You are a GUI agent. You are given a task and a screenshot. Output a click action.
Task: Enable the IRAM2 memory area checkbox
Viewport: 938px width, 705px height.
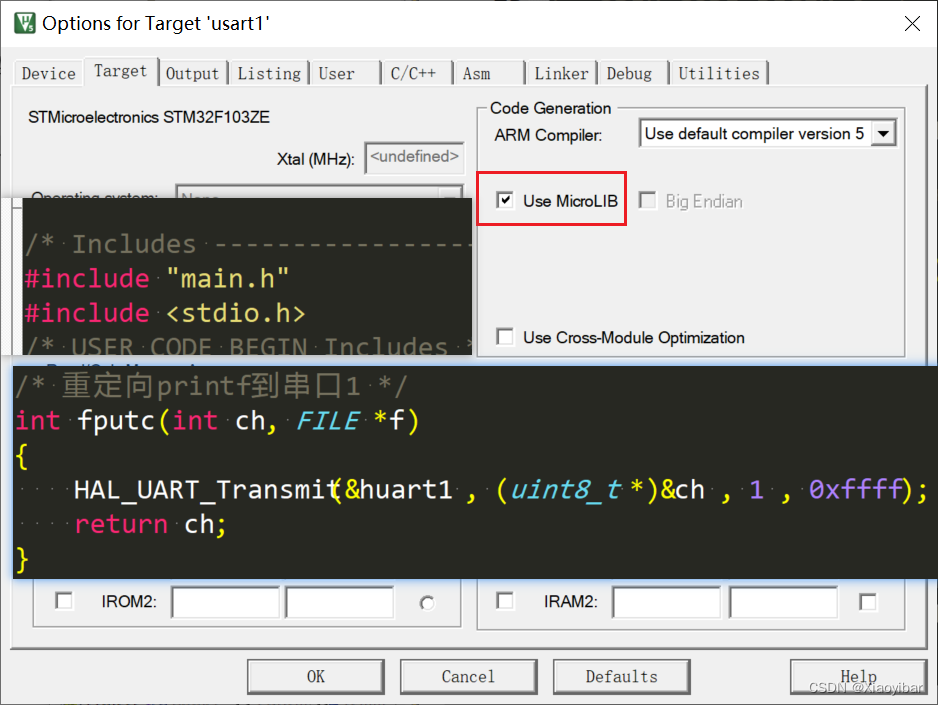(x=505, y=600)
